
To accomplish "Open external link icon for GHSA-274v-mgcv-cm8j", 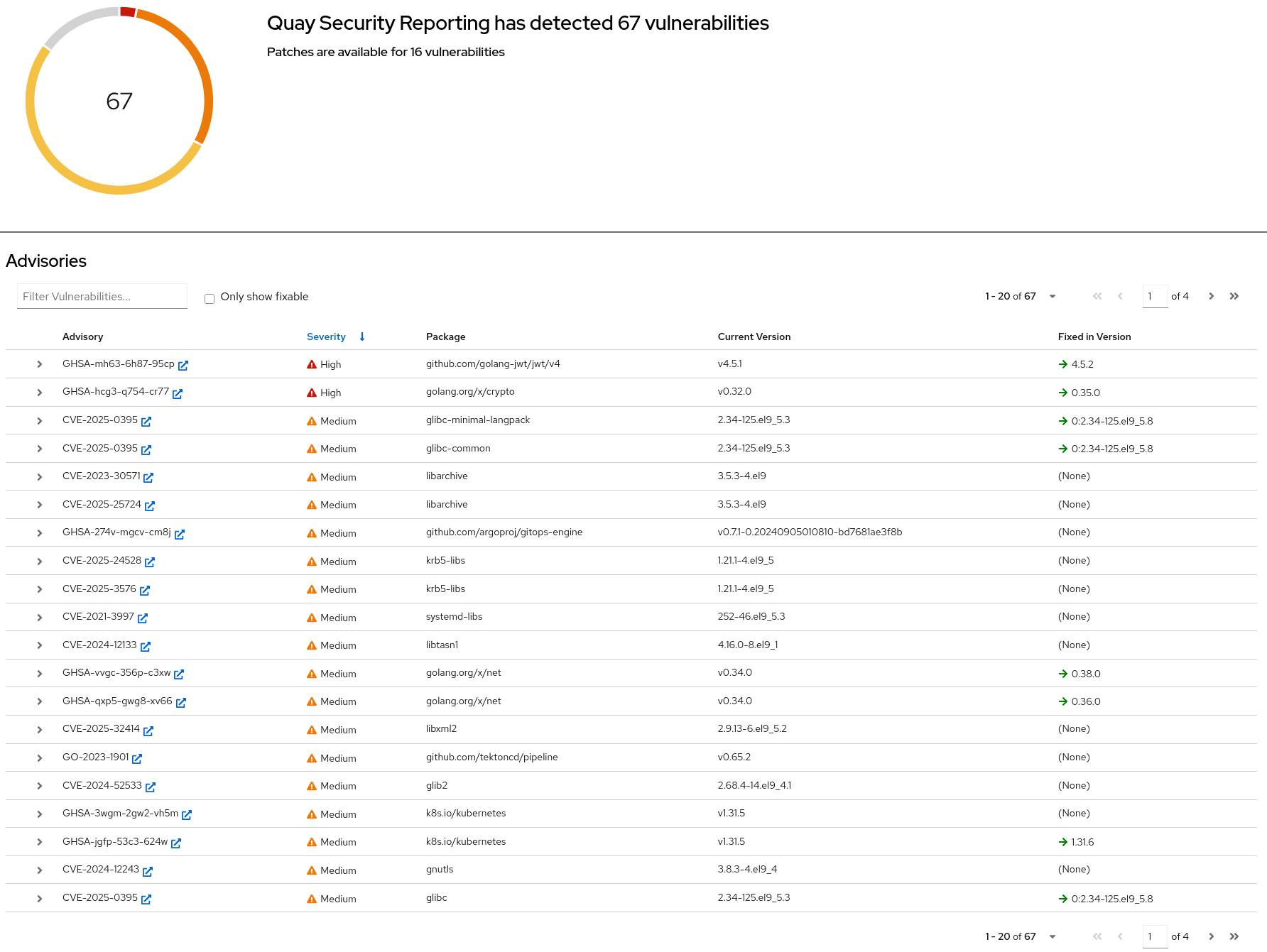I will click(x=180, y=533).
